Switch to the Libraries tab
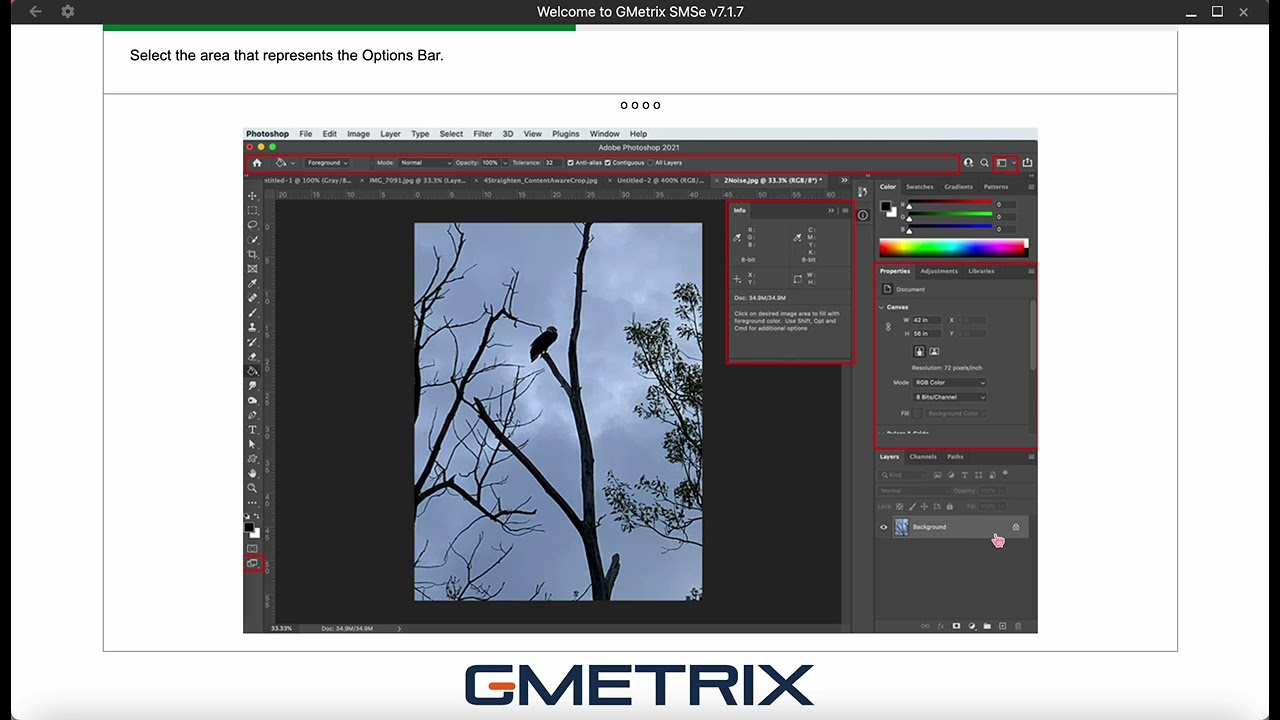The image size is (1280, 720). pos(981,271)
